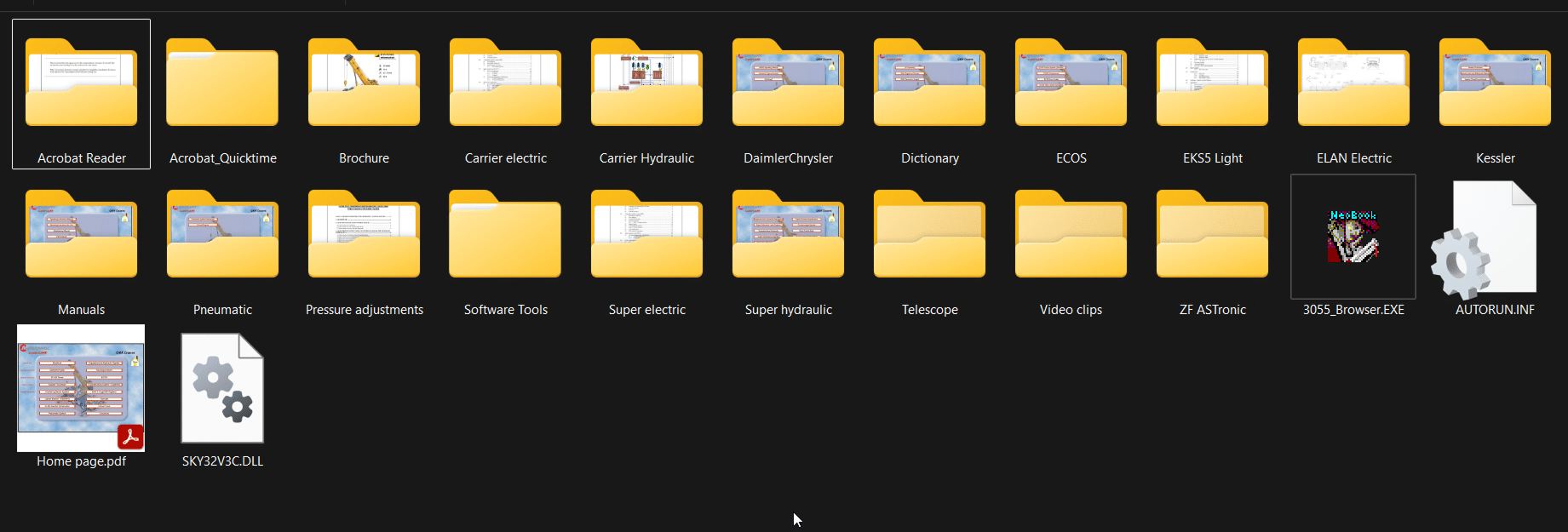This screenshot has height=532, width=1568.
Task: Select the EKS5 Light folder icon
Action: coord(1213,83)
